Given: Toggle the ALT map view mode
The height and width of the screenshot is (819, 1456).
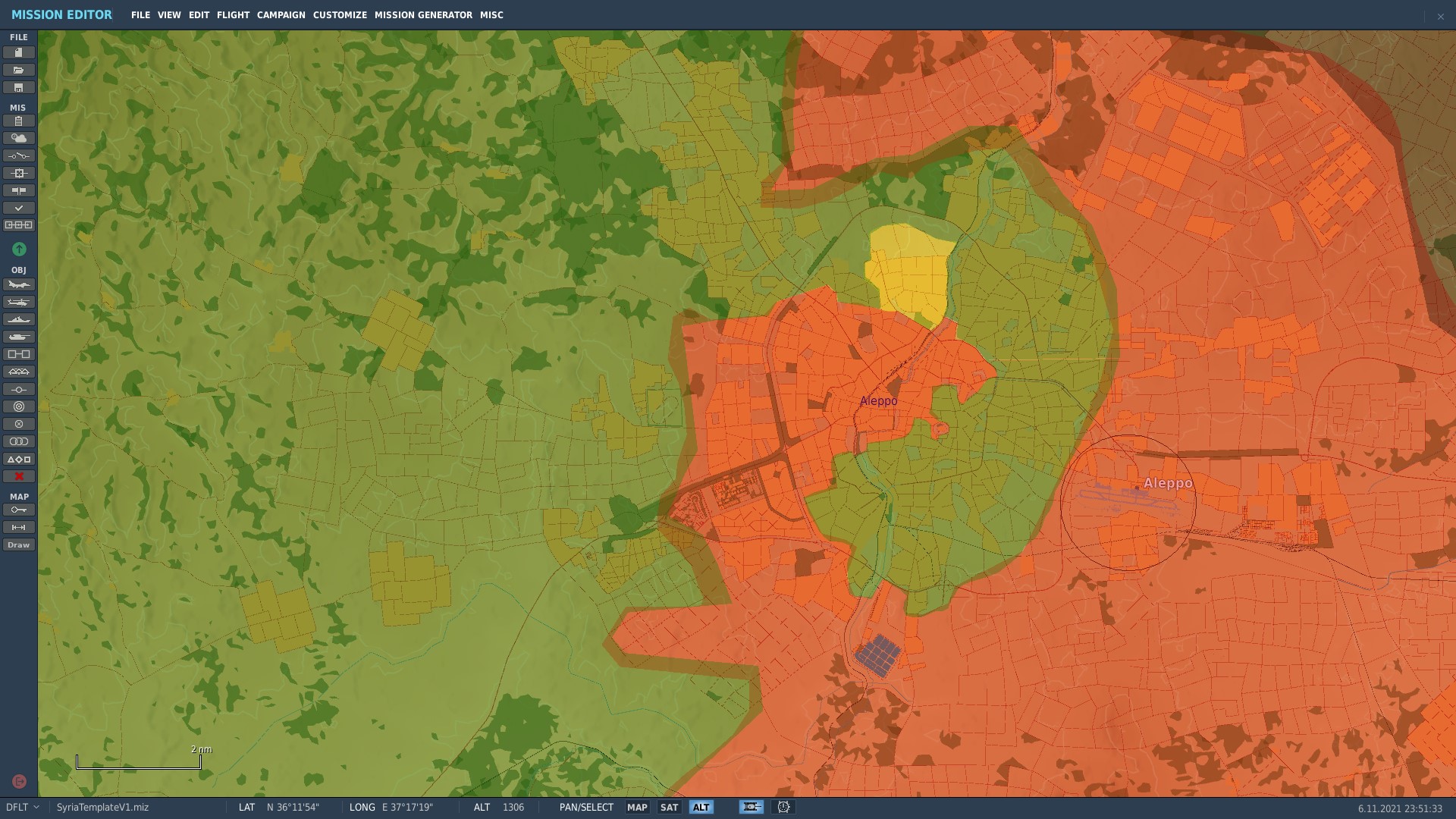Looking at the screenshot, I should click(701, 807).
